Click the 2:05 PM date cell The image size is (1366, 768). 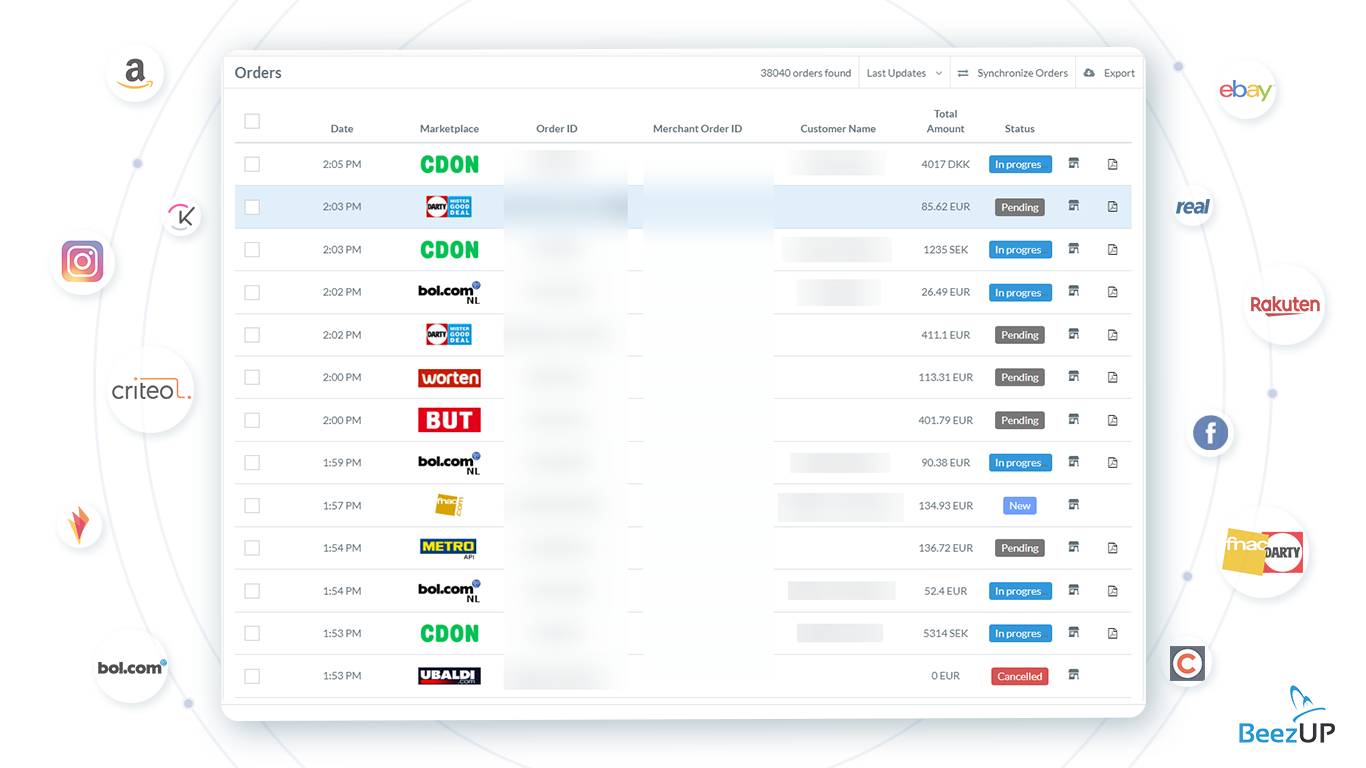342,164
